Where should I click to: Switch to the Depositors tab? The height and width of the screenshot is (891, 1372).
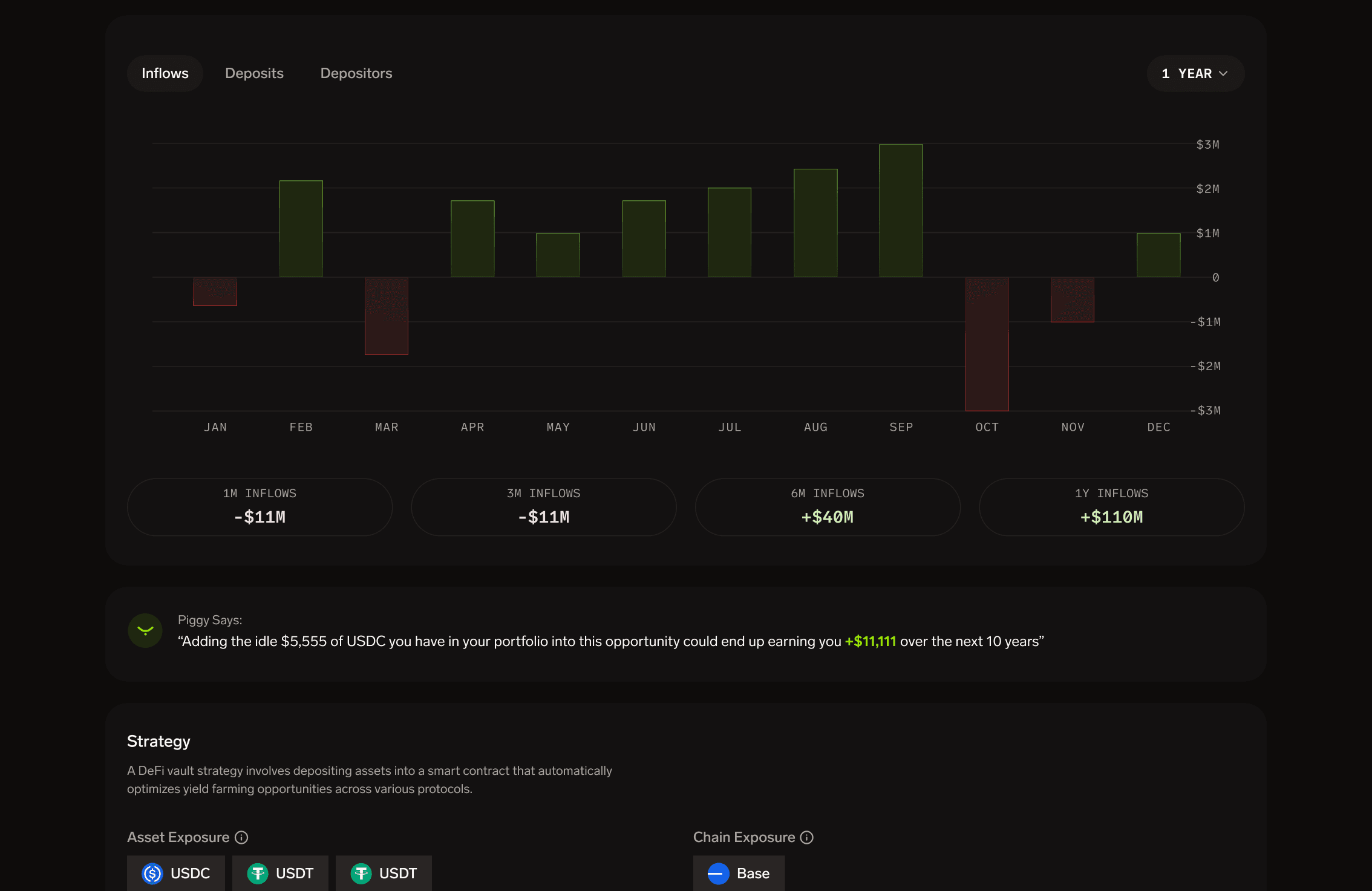click(356, 73)
